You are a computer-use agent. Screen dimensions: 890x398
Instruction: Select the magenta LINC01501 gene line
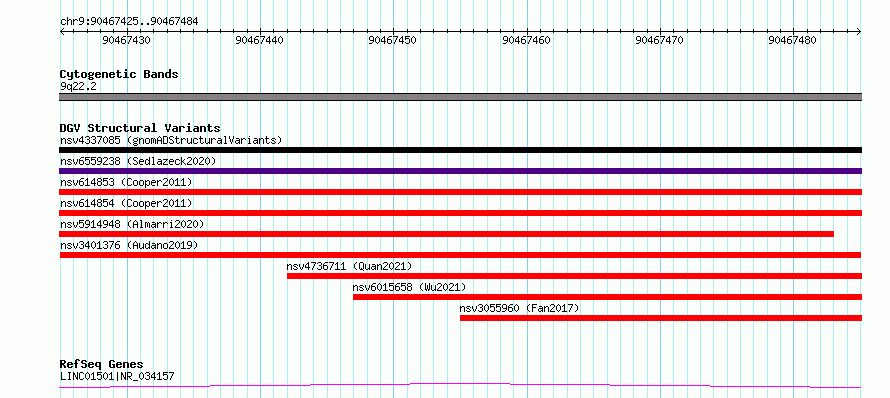click(460, 386)
